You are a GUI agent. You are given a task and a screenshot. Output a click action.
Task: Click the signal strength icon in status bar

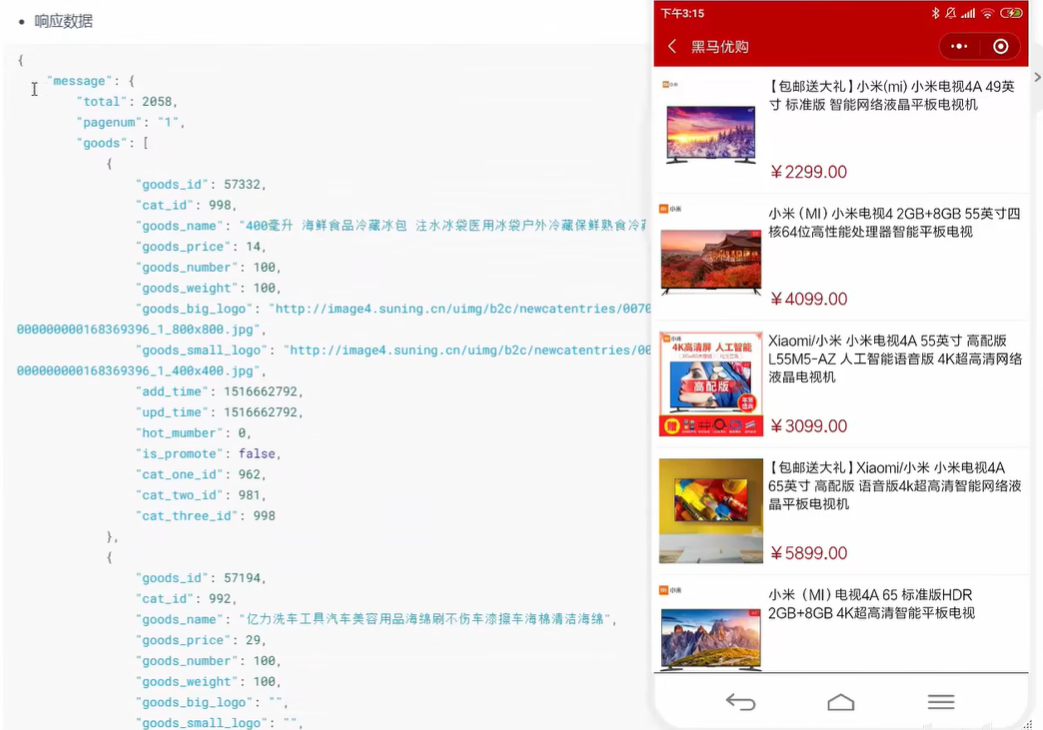pyautogui.click(x=968, y=13)
